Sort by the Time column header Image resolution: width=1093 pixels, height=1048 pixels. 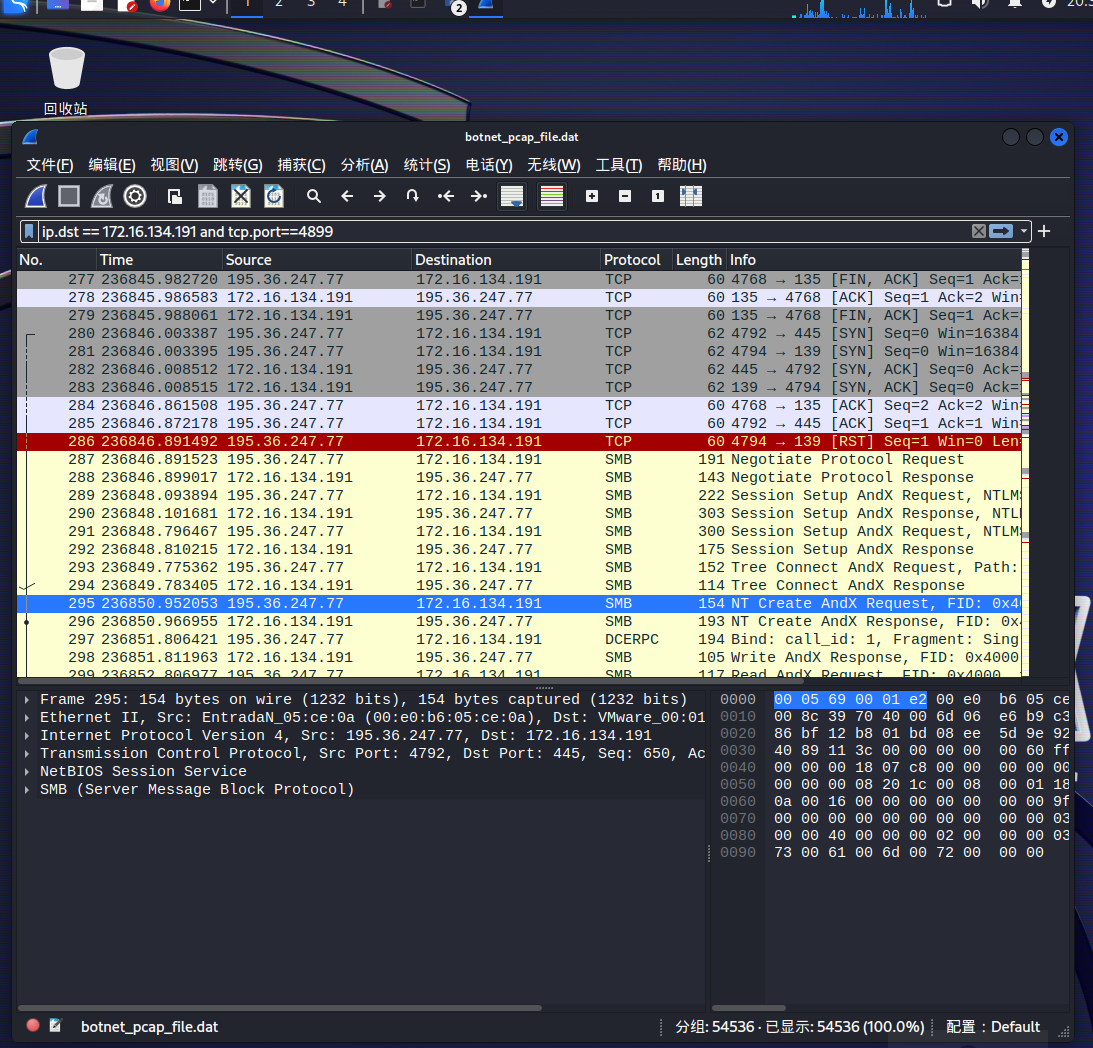[160, 260]
